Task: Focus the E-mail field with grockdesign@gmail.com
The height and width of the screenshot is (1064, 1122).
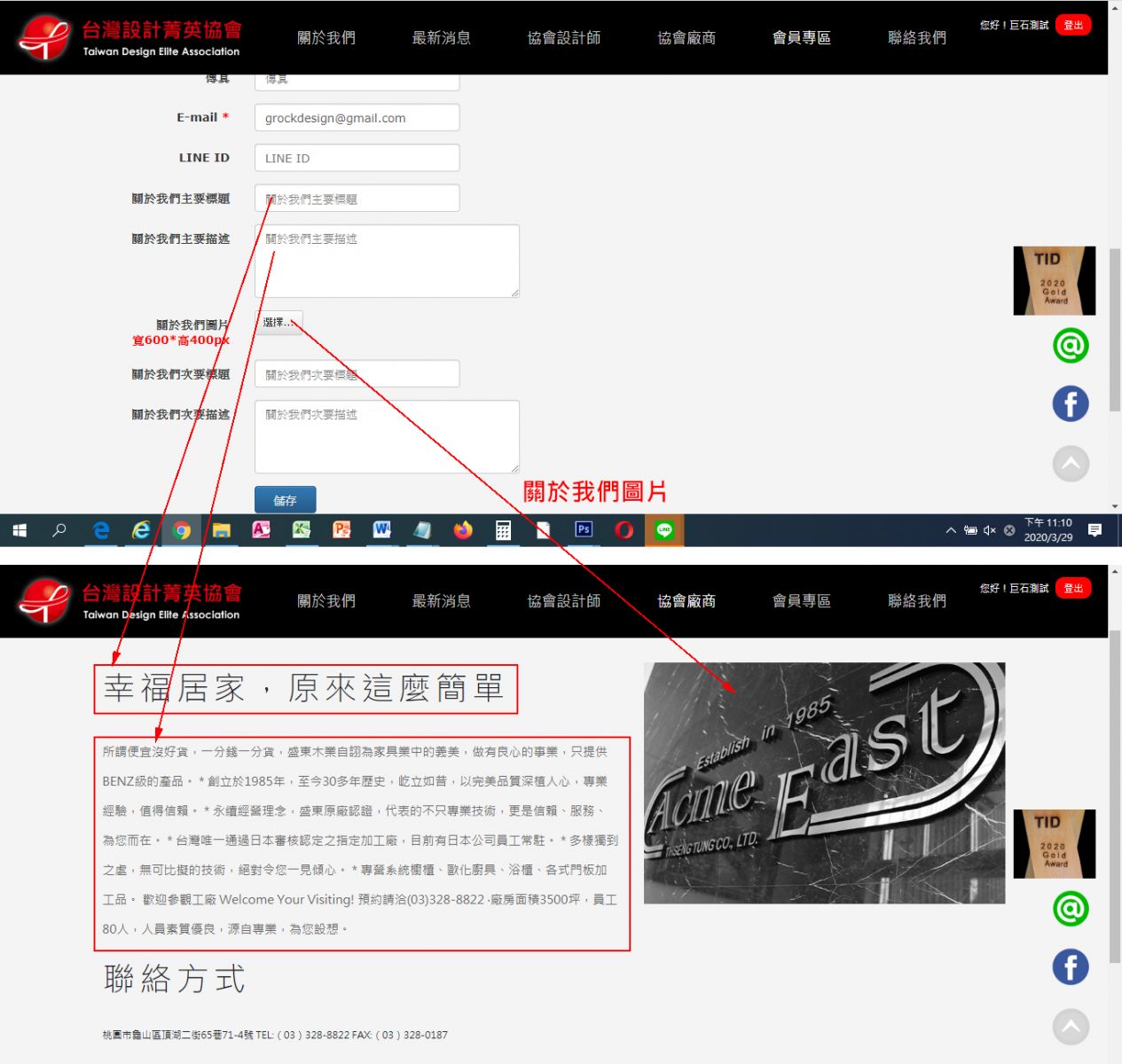Action: click(x=357, y=118)
